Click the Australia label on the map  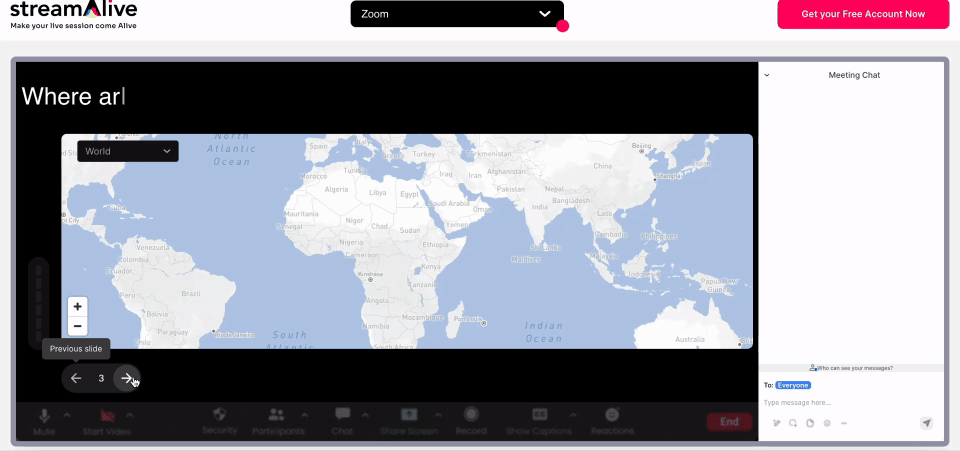point(689,339)
